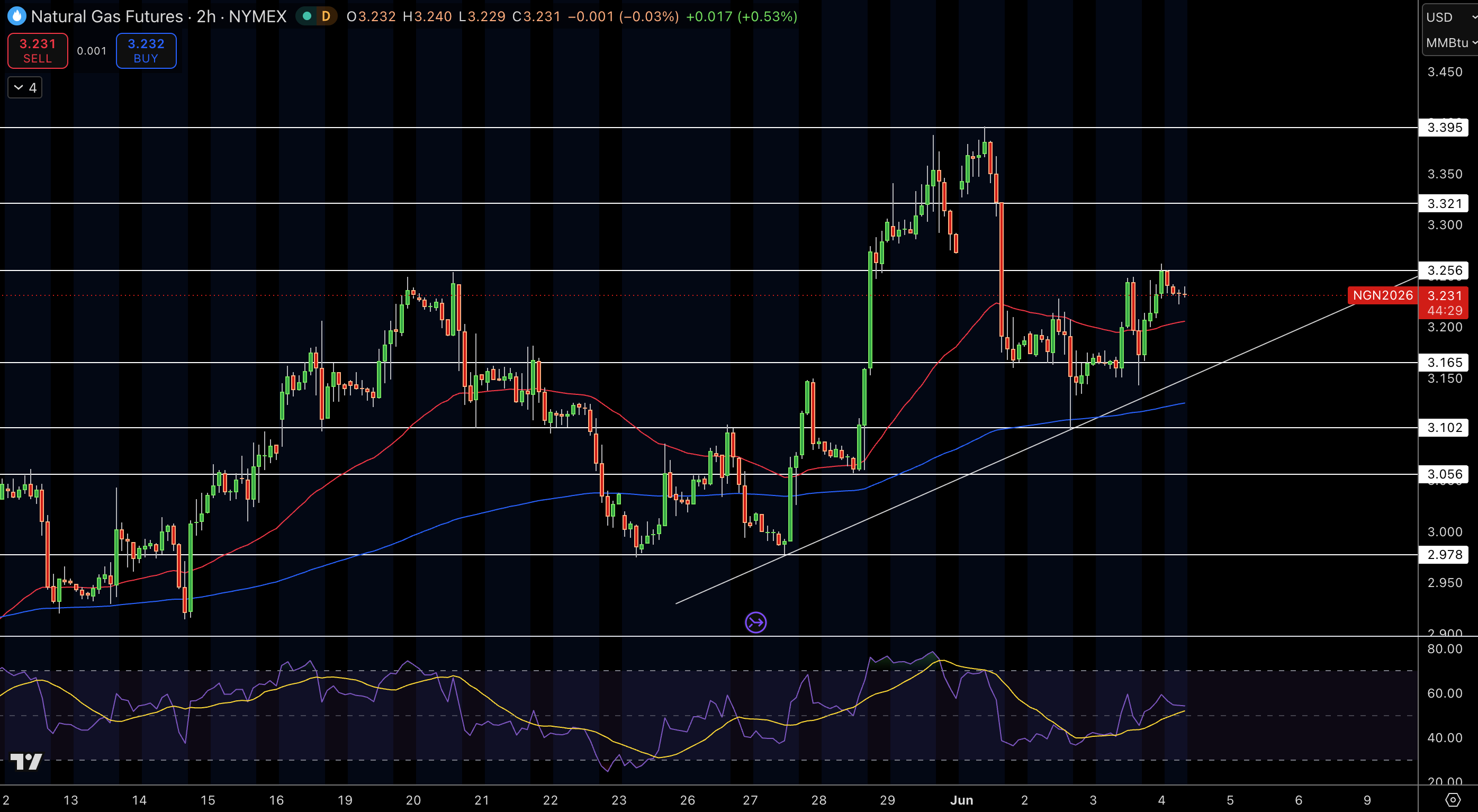The image size is (1478, 812).
Task: Click the Natural Gas Futures flame logo icon
Action: click(x=16, y=16)
